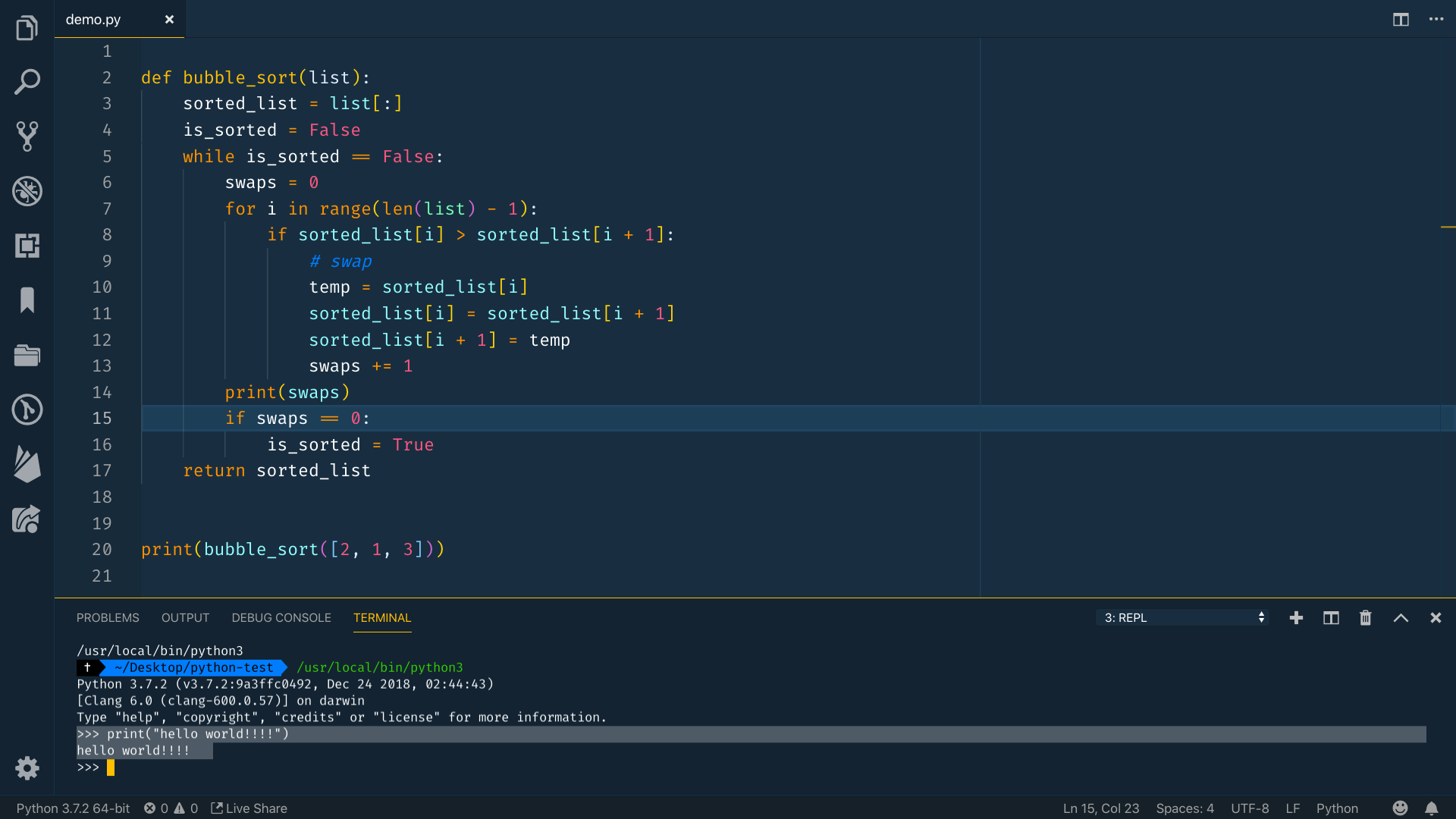1456x819 pixels.
Task: Open editor More Actions ellipsis
Action: [x=1436, y=19]
